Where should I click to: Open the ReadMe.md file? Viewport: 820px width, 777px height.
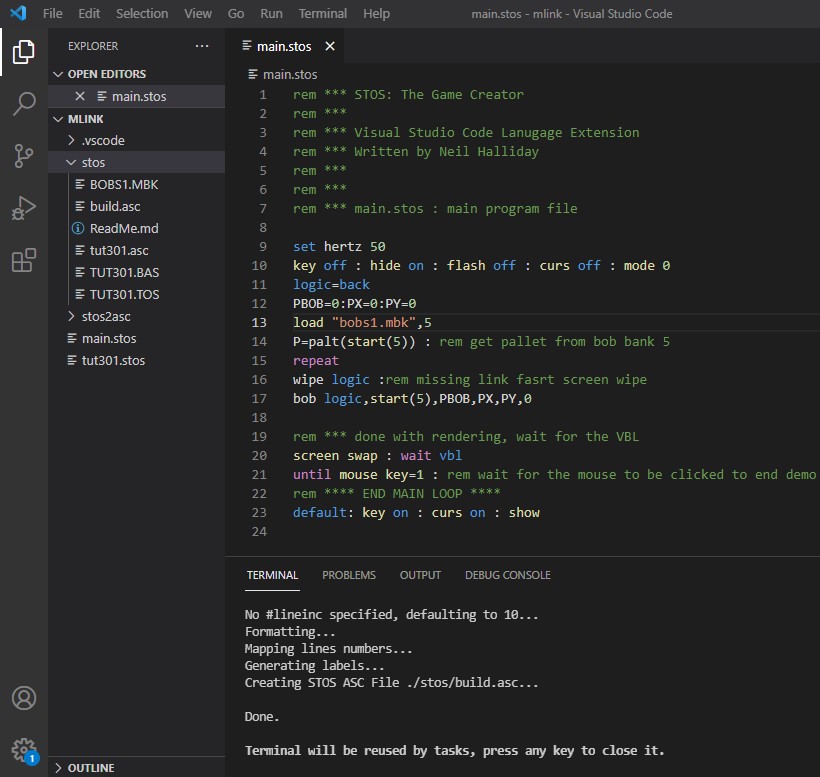pyautogui.click(x=124, y=228)
